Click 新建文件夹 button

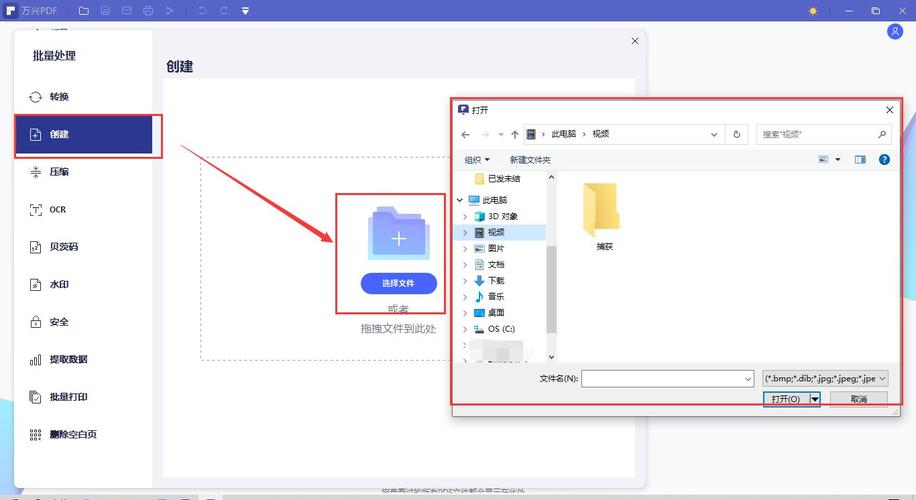point(530,160)
